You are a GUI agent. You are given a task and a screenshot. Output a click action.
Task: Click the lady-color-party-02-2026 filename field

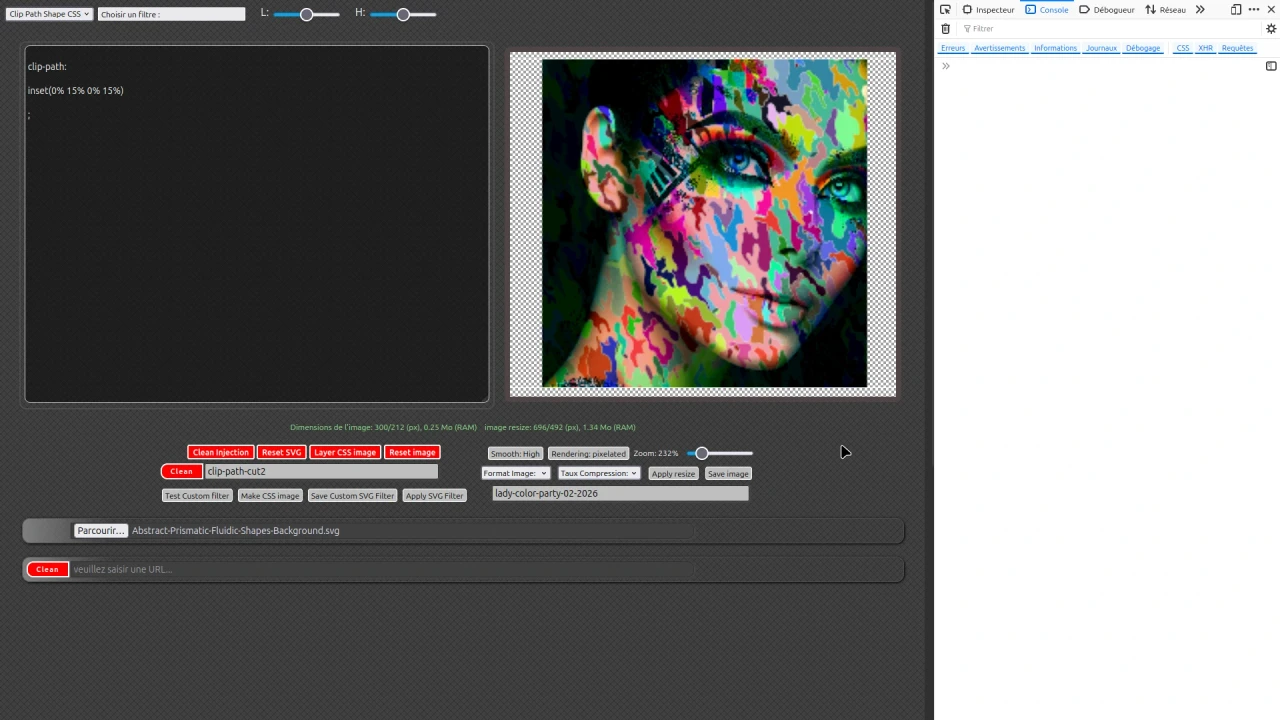coord(619,493)
